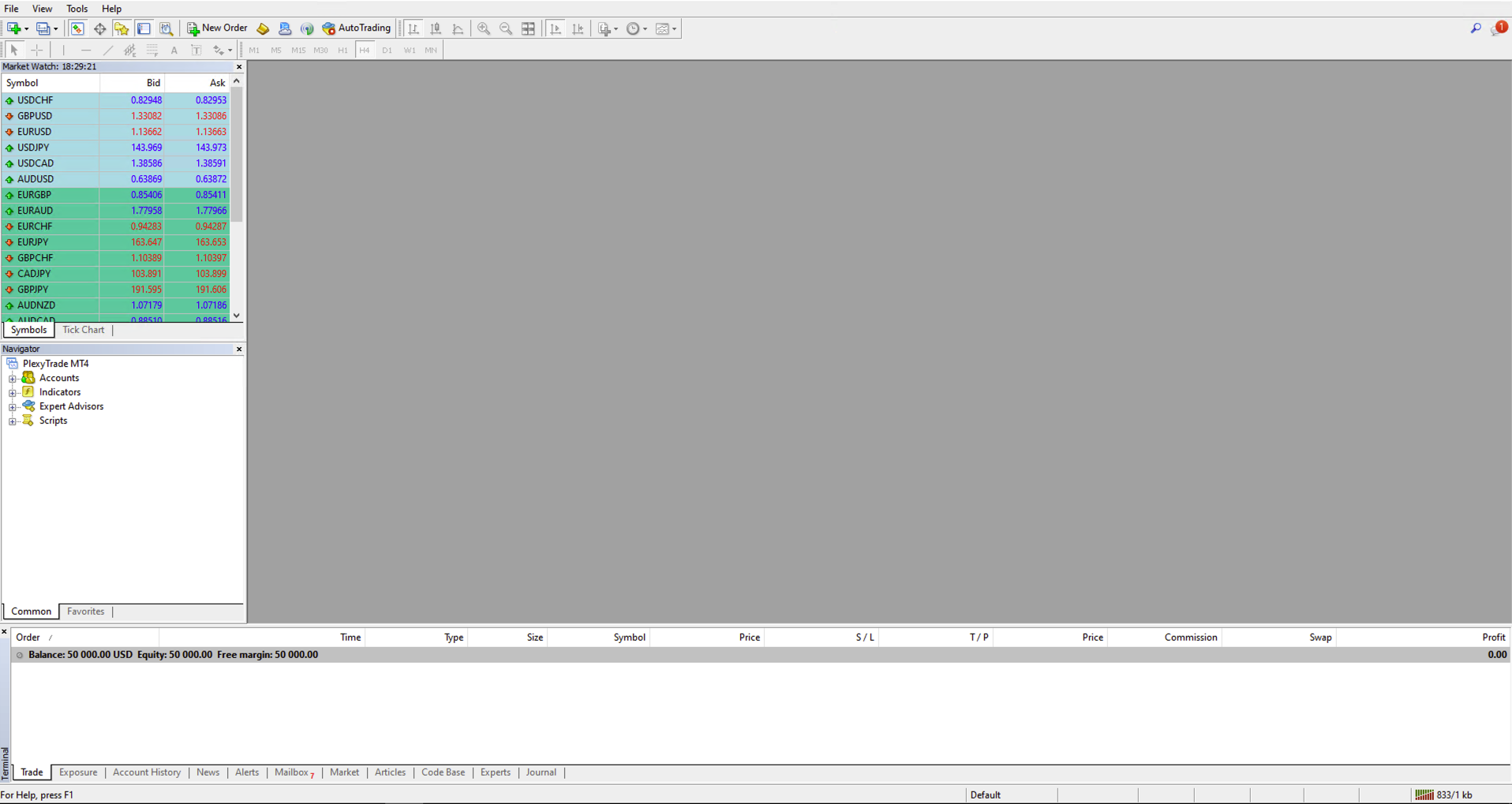Select the Text tool (A)
The width and height of the screenshot is (1512, 804).
click(x=174, y=50)
